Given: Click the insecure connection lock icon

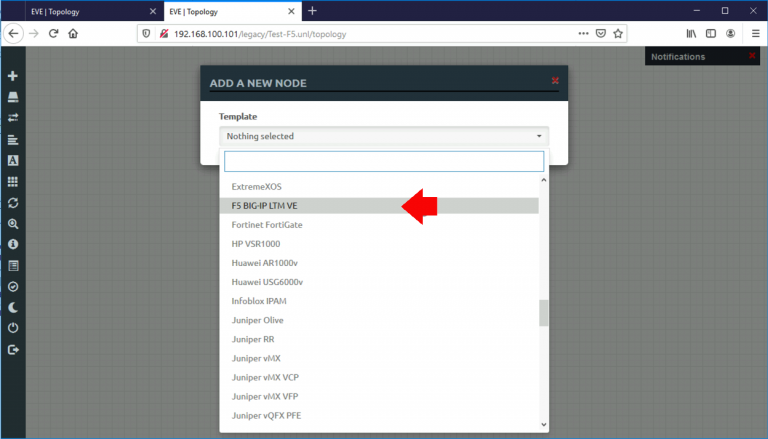Looking at the screenshot, I should [x=164, y=34].
